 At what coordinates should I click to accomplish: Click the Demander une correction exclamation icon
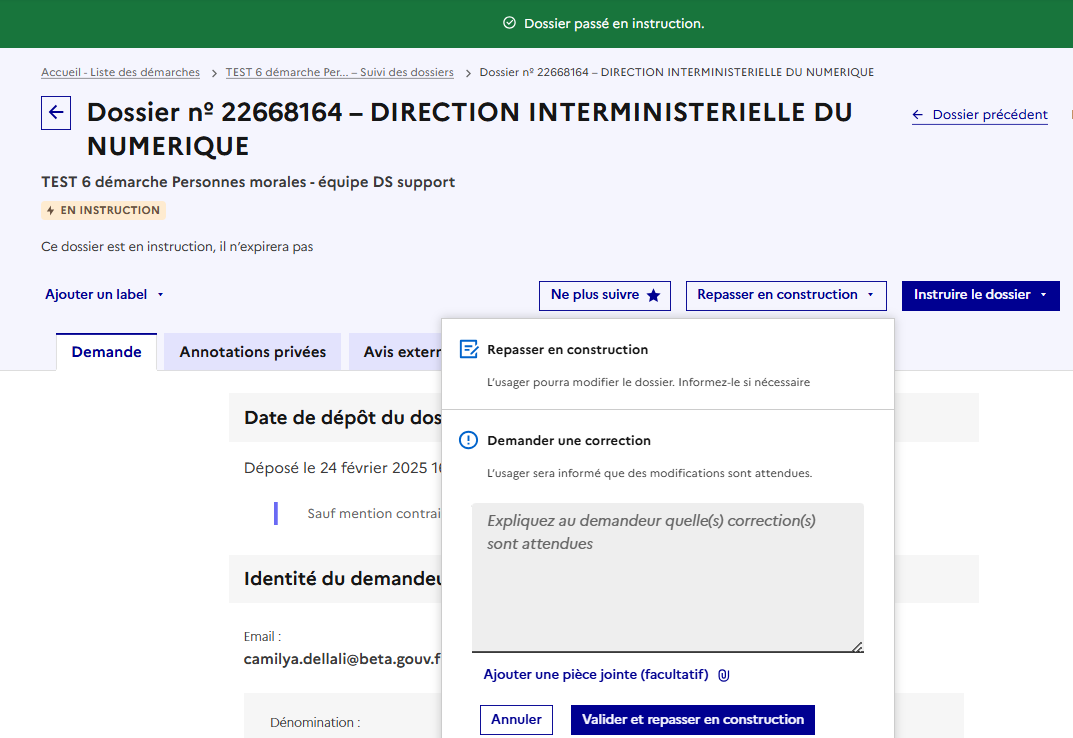tap(468, 440)
